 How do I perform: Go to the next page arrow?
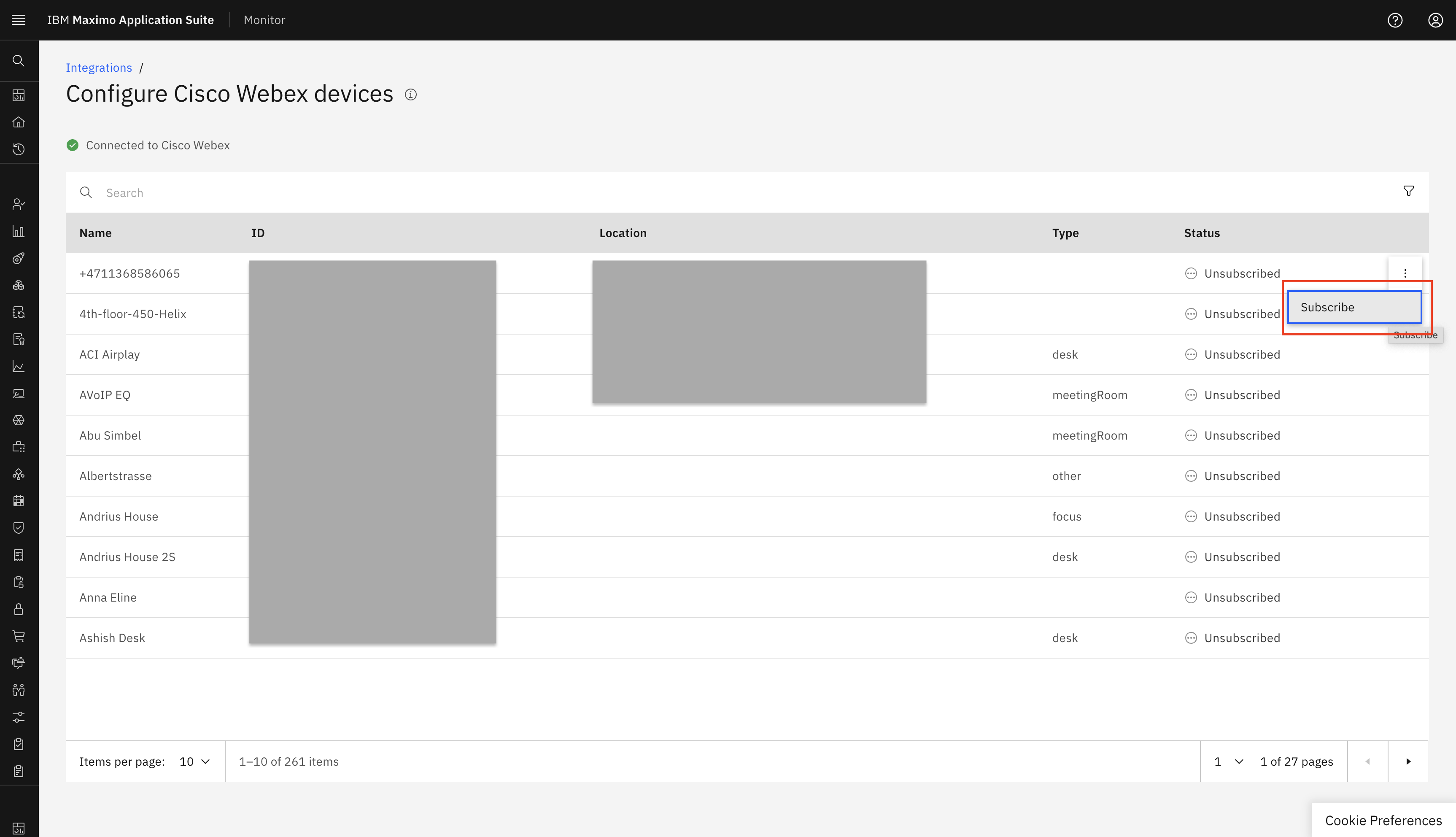(1408, 761)
